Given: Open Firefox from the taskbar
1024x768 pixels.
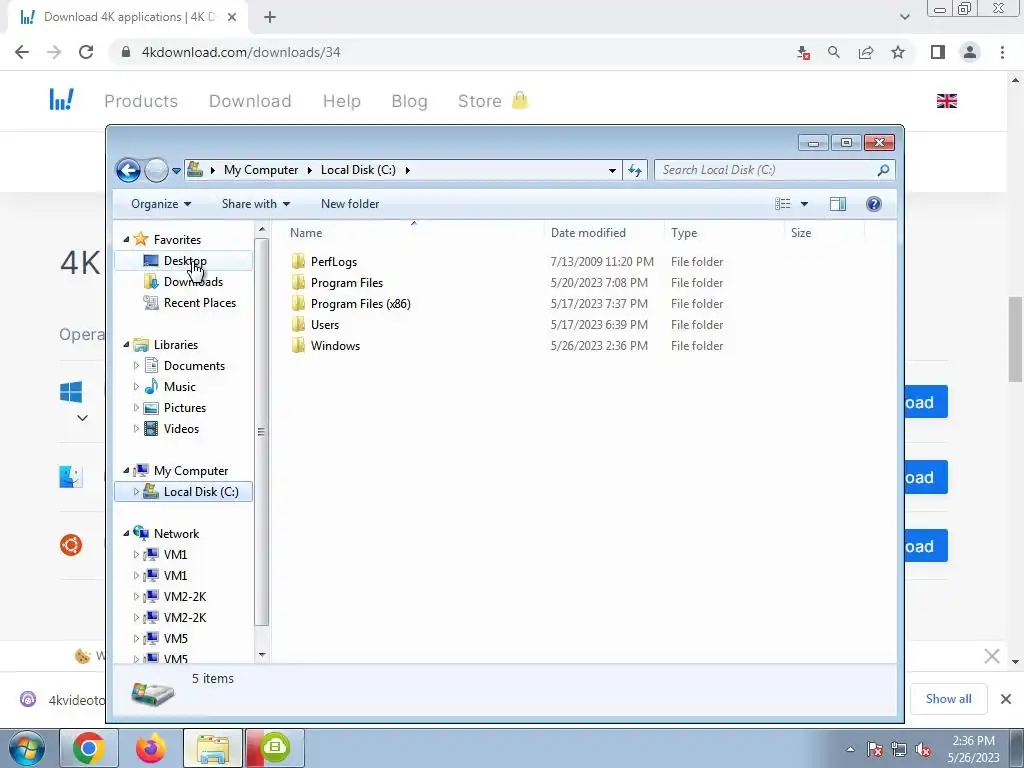Looking at the screenshot, I should click(x=151, y=748).
